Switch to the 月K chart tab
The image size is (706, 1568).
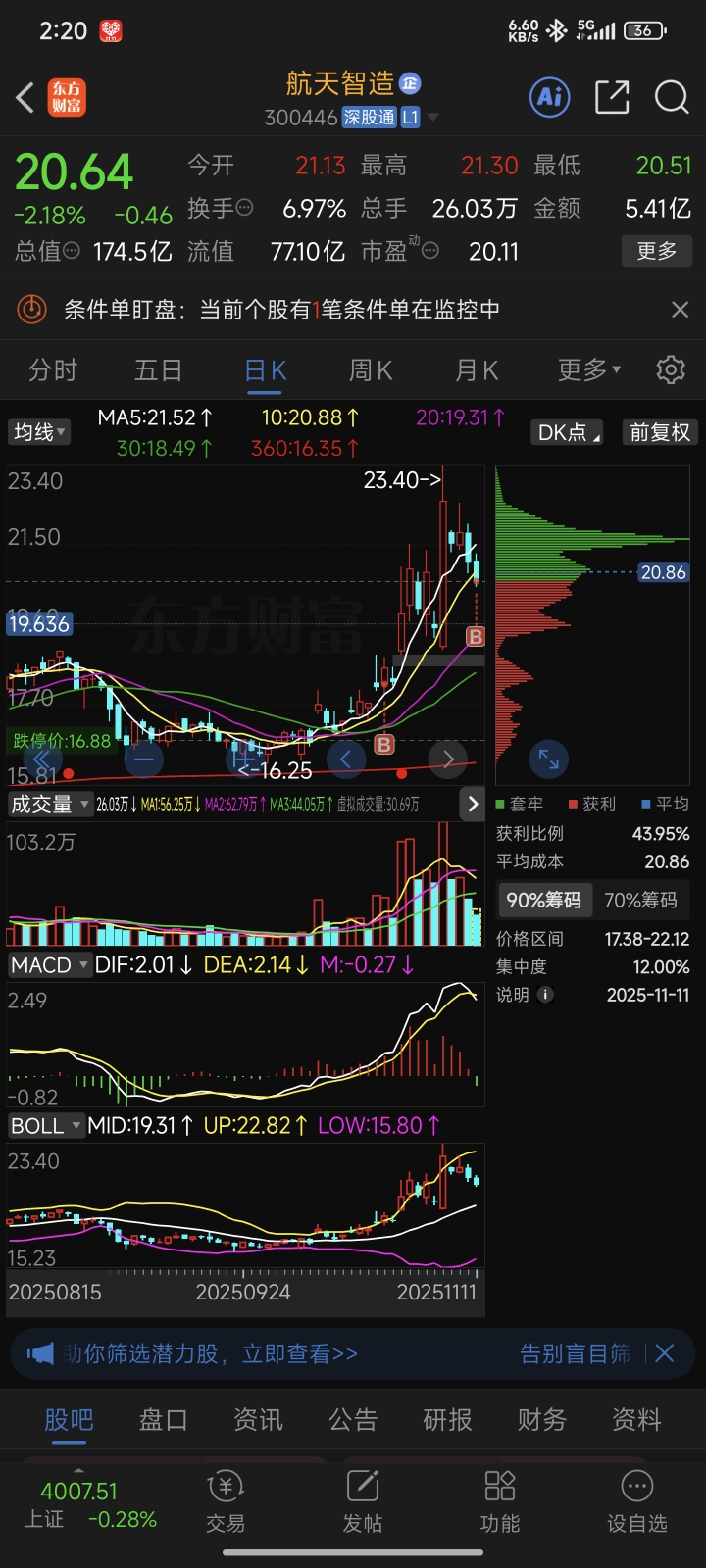point(477,369)
